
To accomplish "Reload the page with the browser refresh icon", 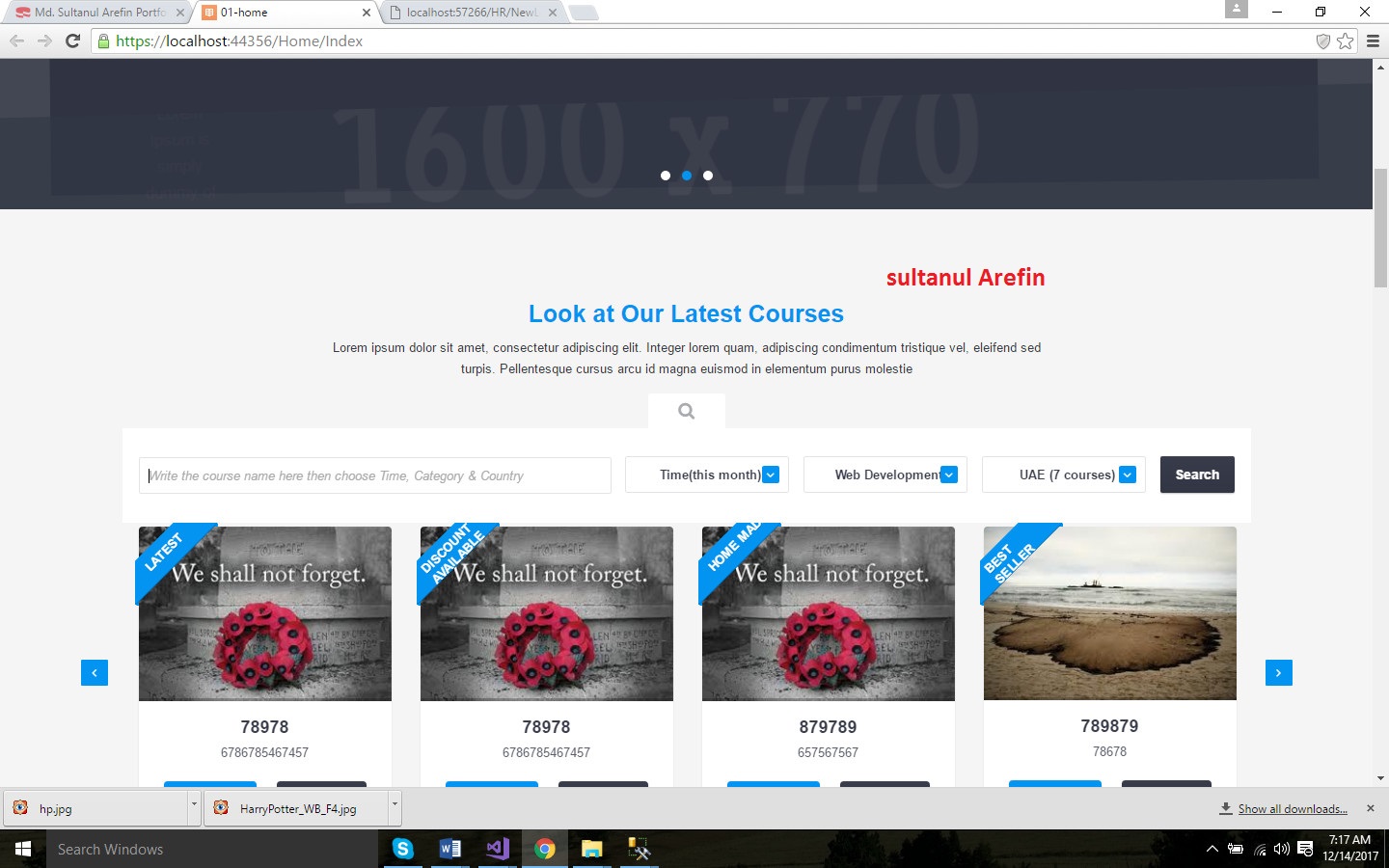I will 72,41.
